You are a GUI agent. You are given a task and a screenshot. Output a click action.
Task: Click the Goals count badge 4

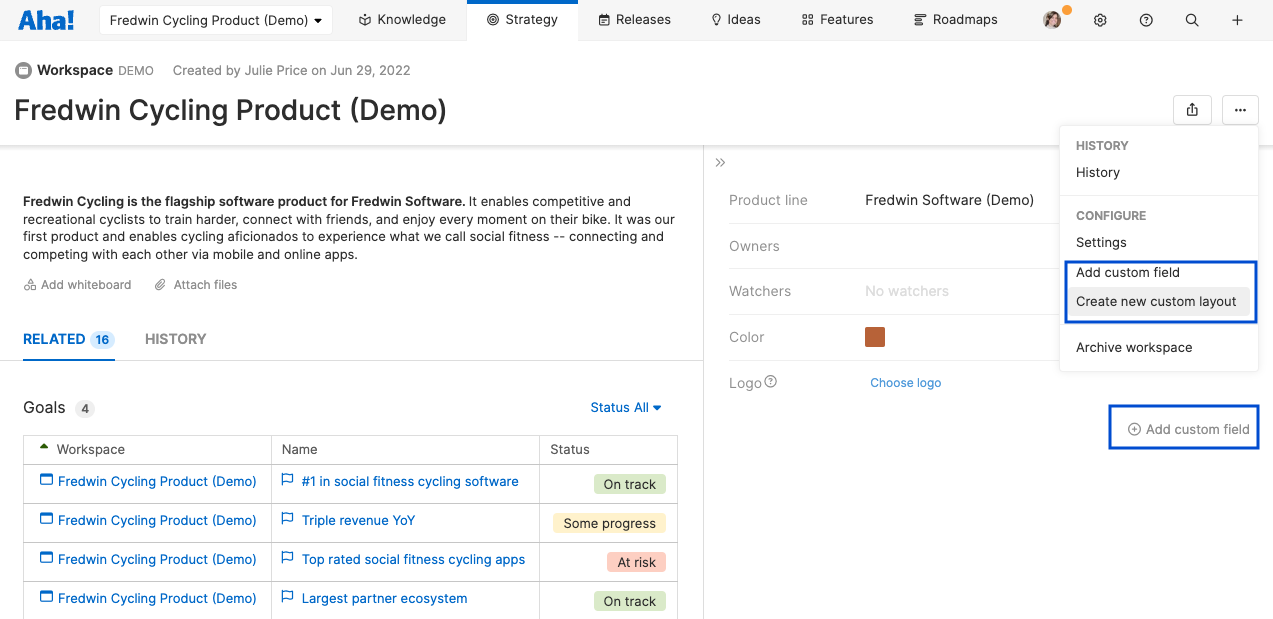point(85,409)
